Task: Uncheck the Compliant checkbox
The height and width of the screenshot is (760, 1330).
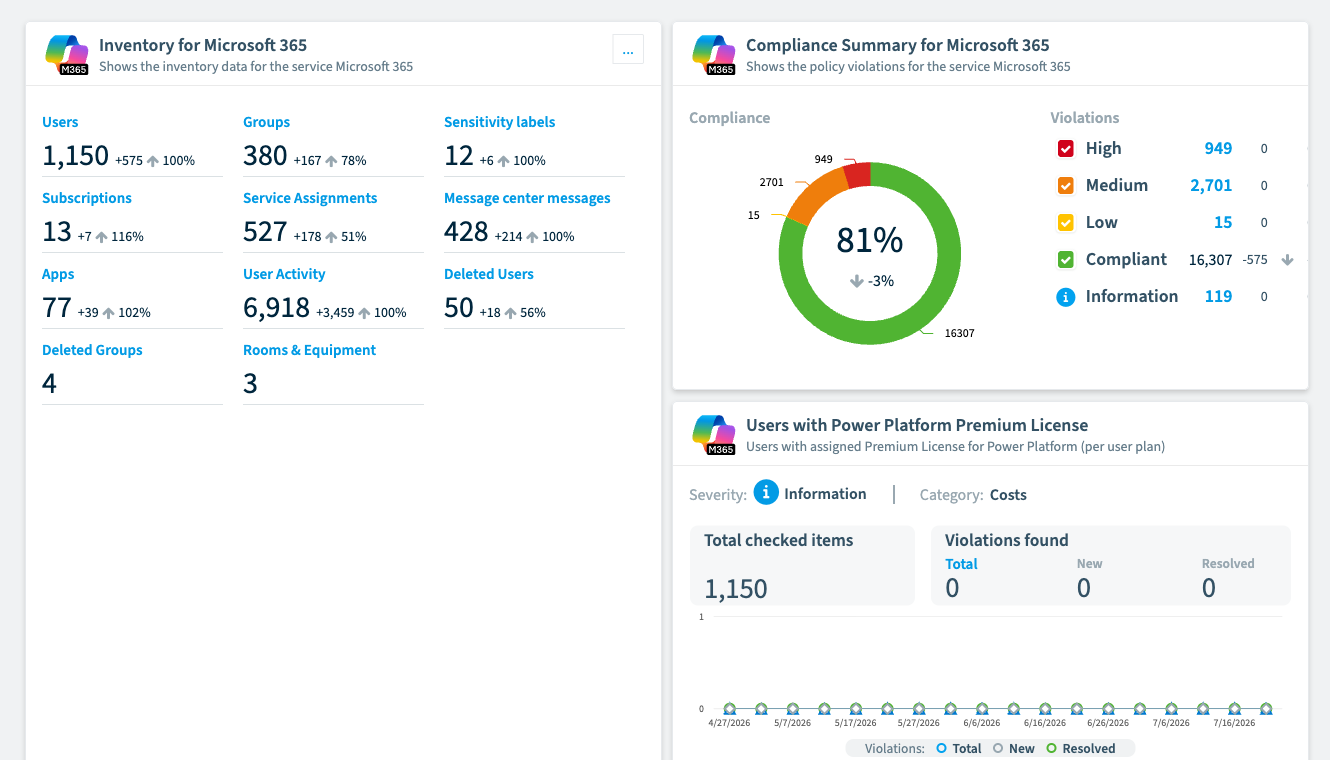Action: [x=1066, y=260]
